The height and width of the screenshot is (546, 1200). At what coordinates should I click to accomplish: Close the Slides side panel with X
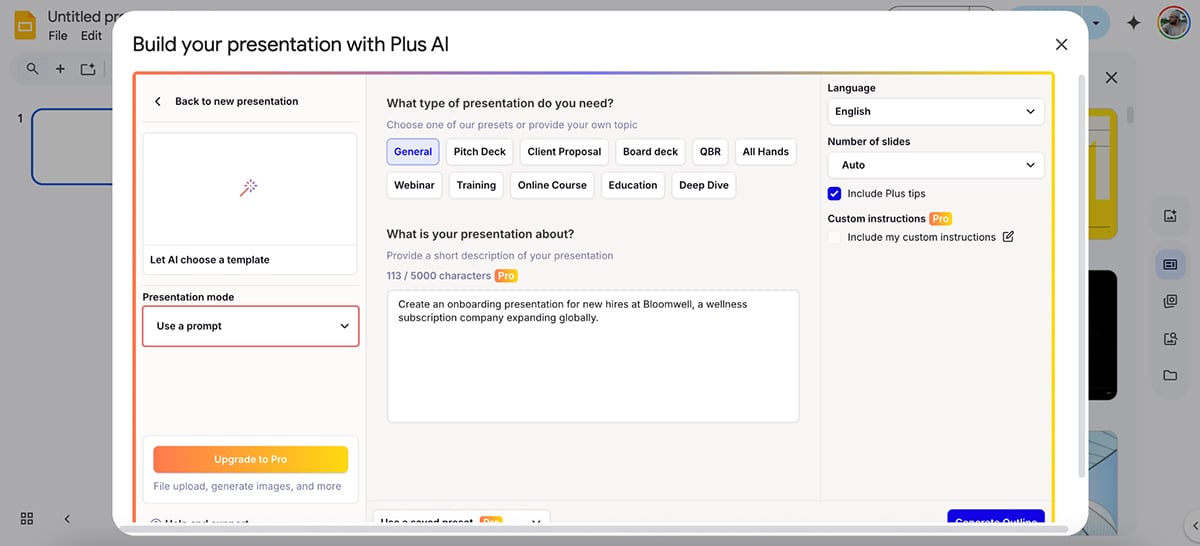coord(1111,77)
